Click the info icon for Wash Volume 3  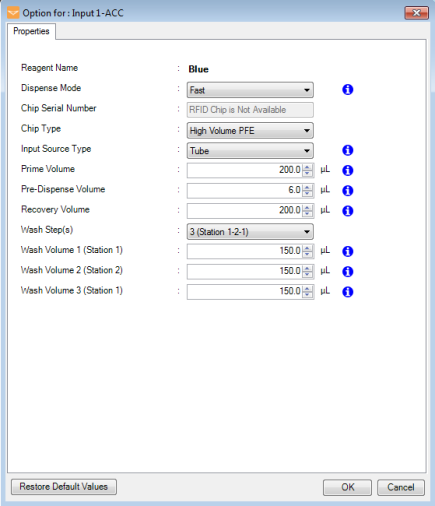pyautogui.click(x=348, y=292)
